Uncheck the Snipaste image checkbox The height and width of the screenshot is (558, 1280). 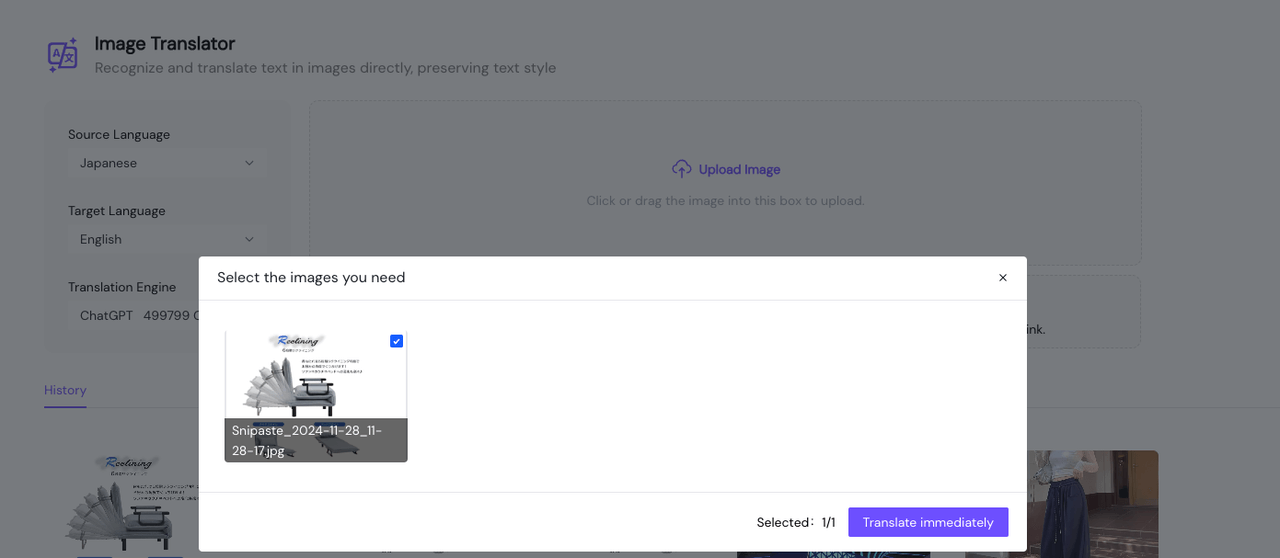[x=397, y=341]
